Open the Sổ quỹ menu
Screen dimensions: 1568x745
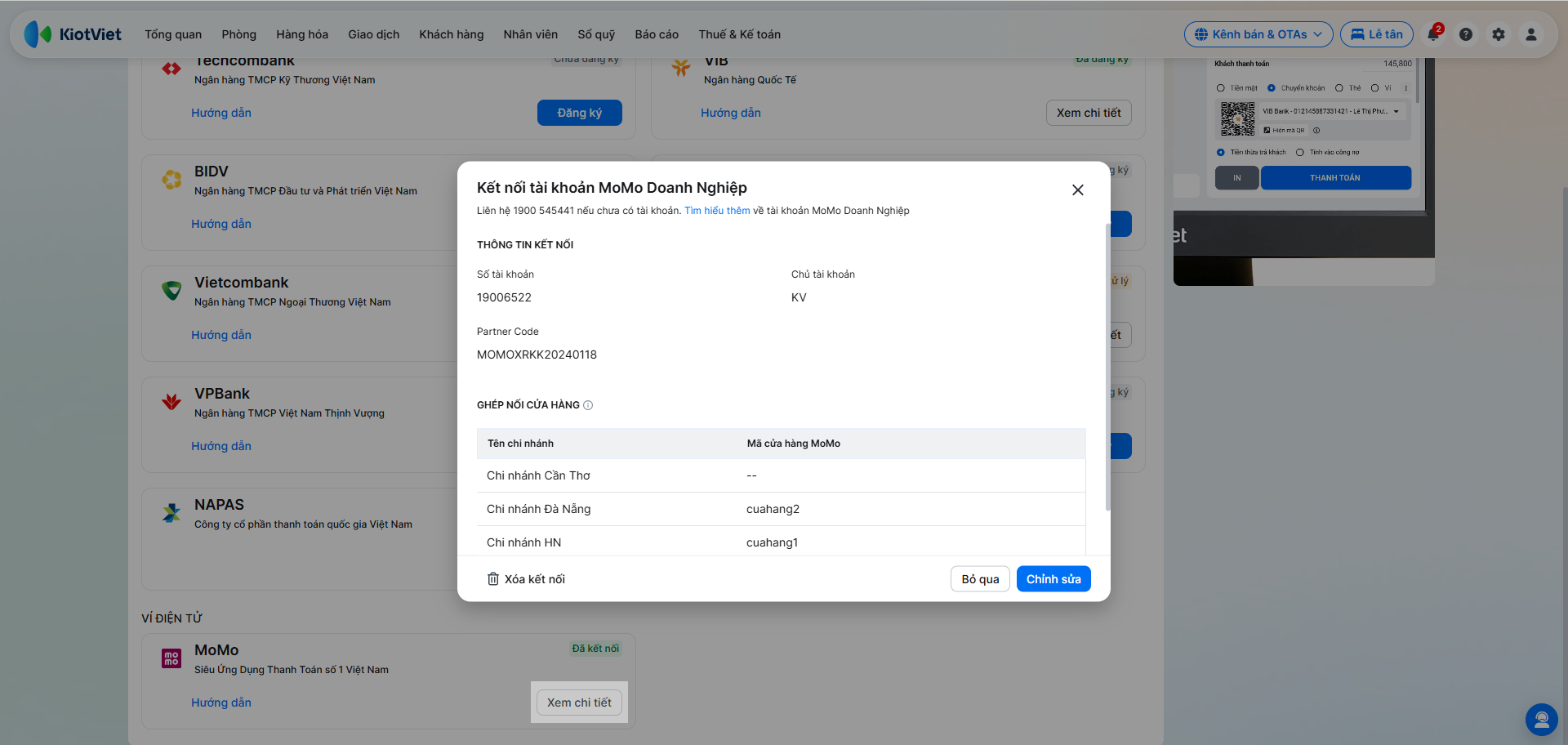click(x=596, y=34)
